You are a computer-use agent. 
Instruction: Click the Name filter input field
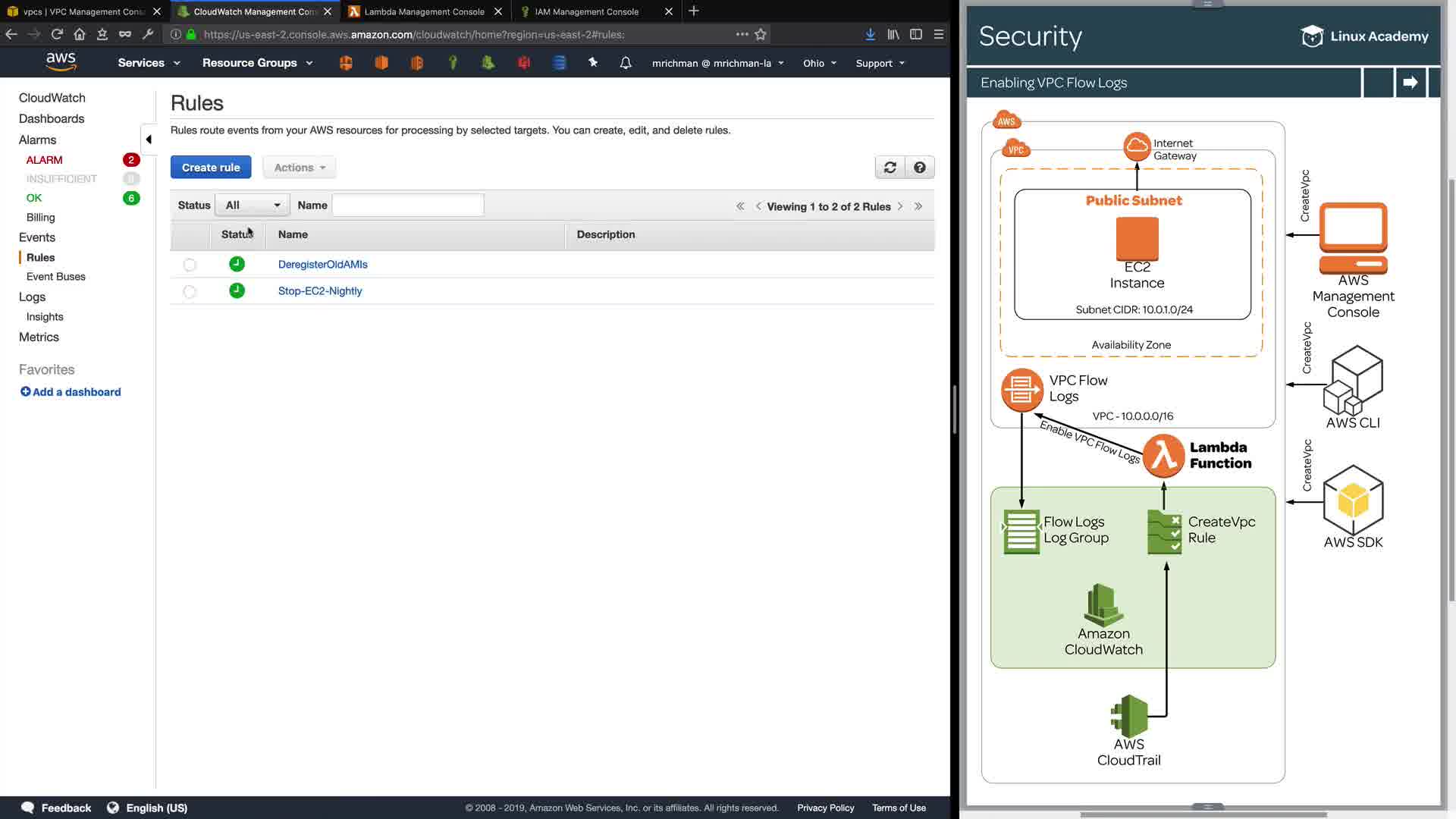[x=408, y=206]
